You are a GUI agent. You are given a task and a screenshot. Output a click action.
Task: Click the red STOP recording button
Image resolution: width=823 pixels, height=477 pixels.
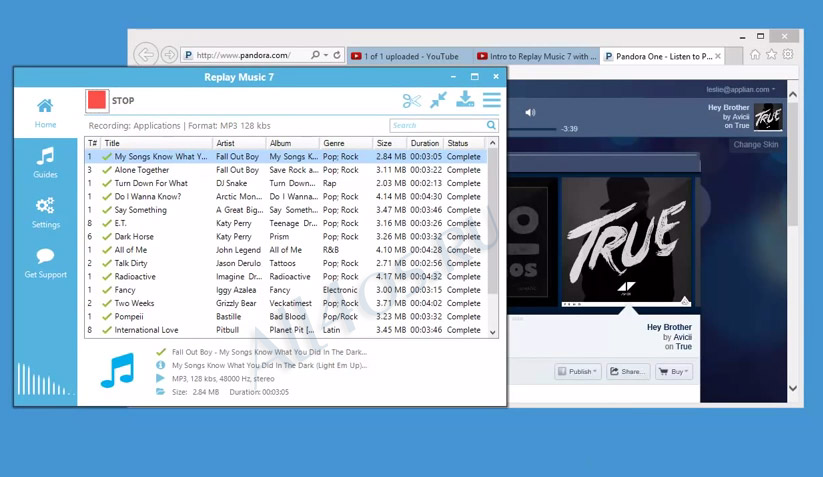97,100
